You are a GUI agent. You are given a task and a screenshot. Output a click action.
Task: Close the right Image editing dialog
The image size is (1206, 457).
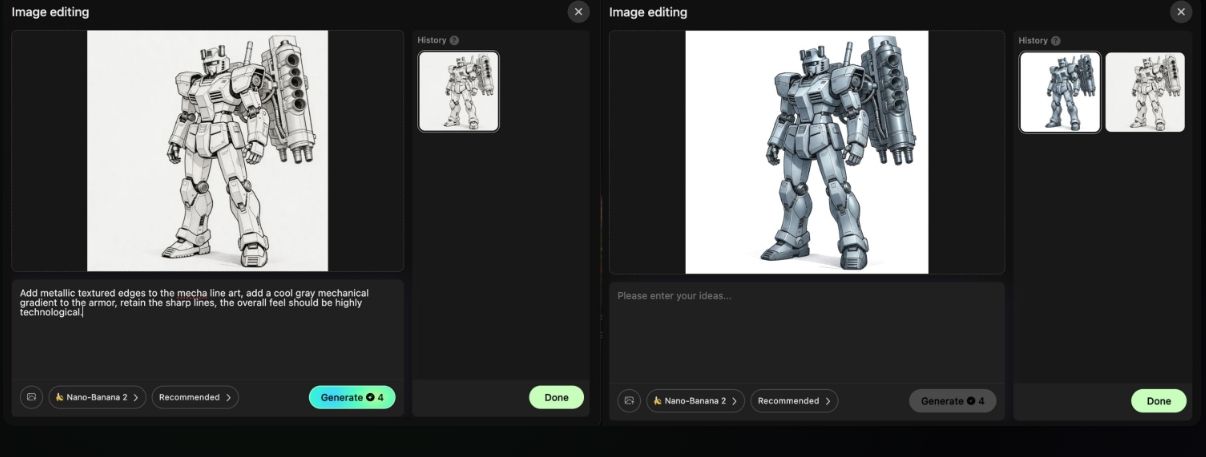click(x=1181, y=12)
